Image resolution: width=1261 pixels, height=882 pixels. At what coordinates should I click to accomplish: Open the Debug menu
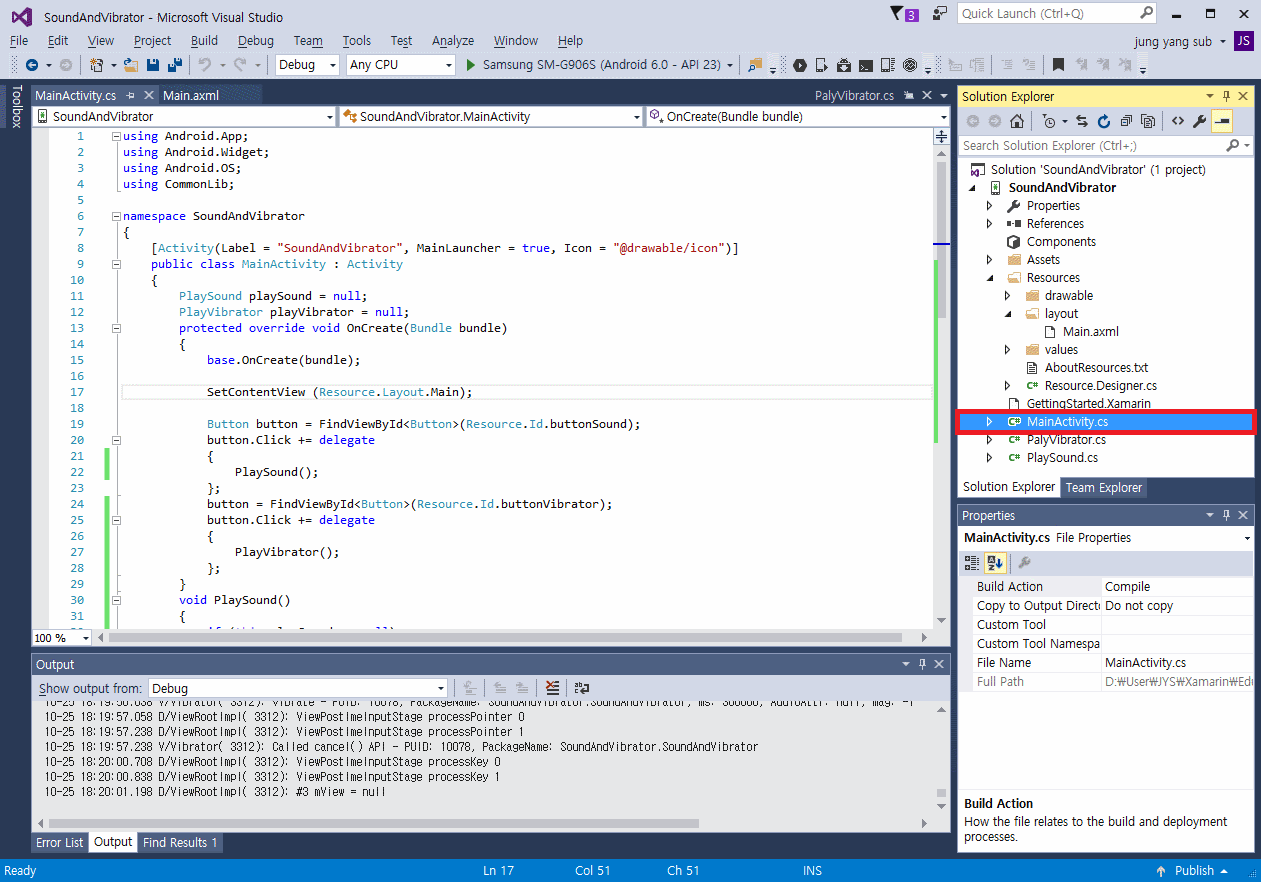[256, 41]
